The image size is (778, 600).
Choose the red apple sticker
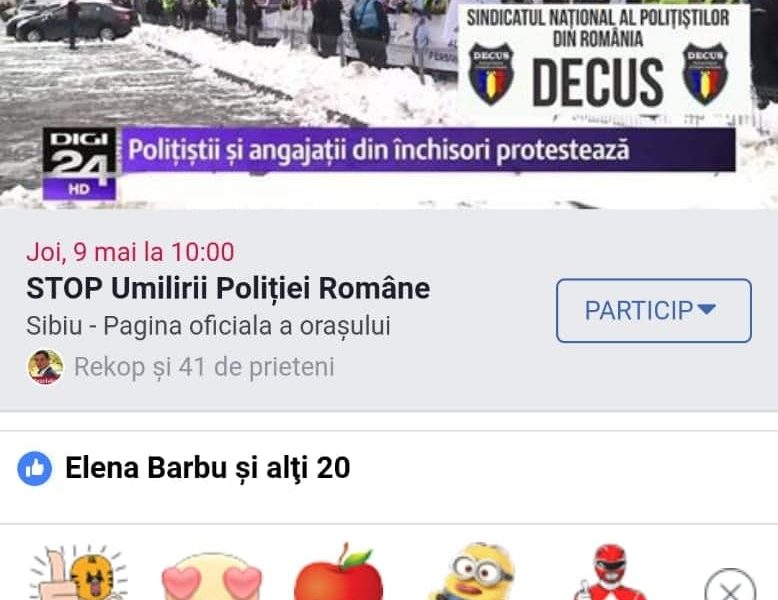point(339,572)
